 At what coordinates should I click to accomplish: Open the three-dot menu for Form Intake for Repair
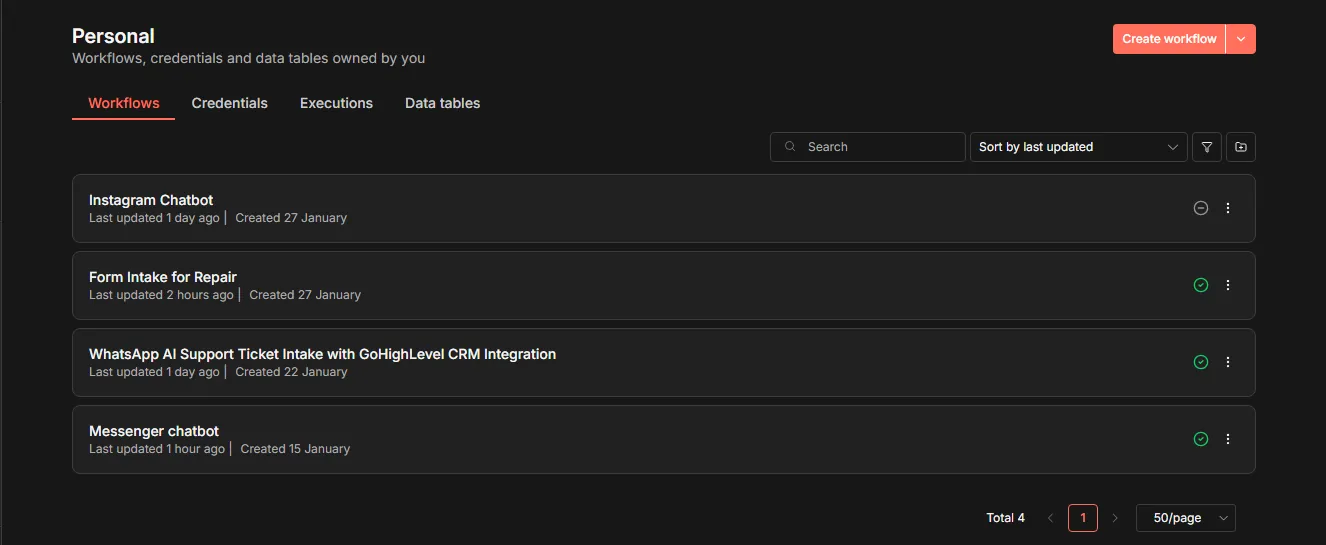pos(1228,285)
